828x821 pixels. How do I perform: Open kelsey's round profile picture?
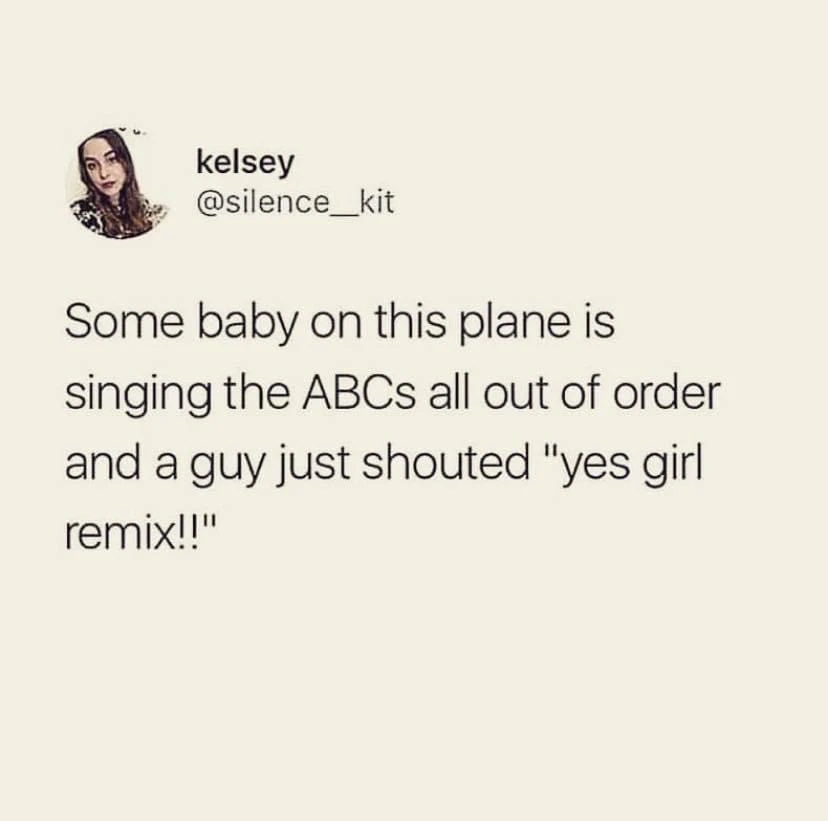click(116, 184)
